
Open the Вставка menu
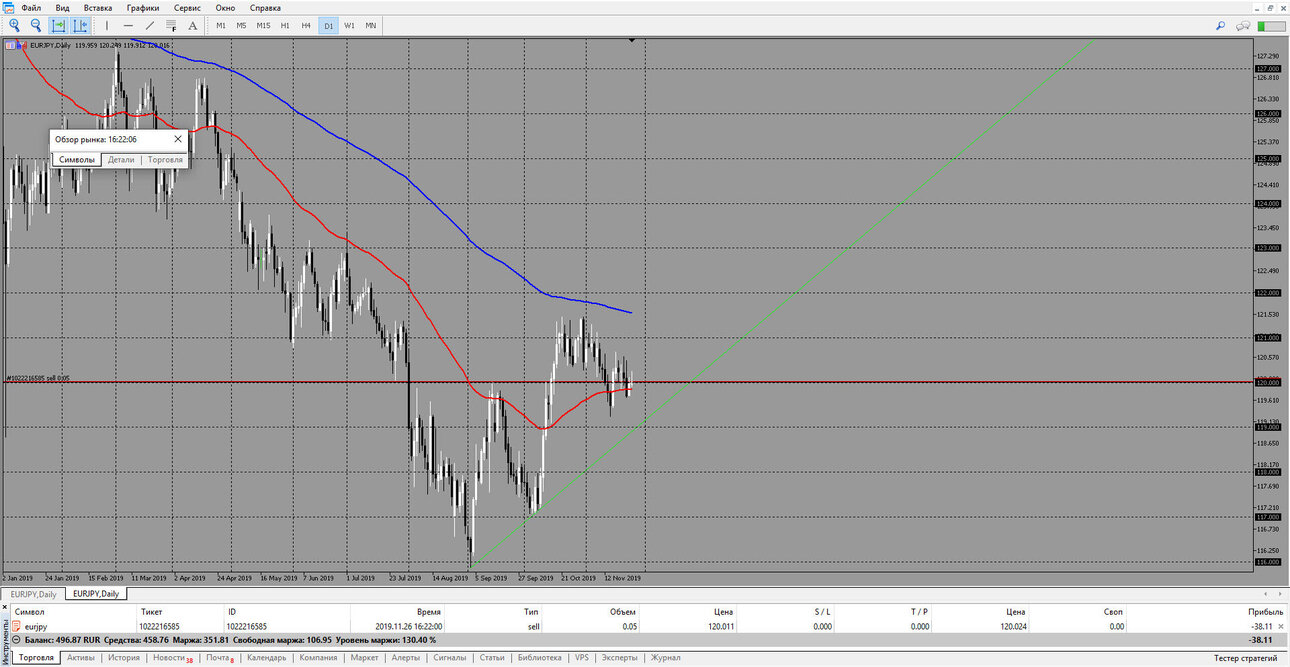(98, 7)
